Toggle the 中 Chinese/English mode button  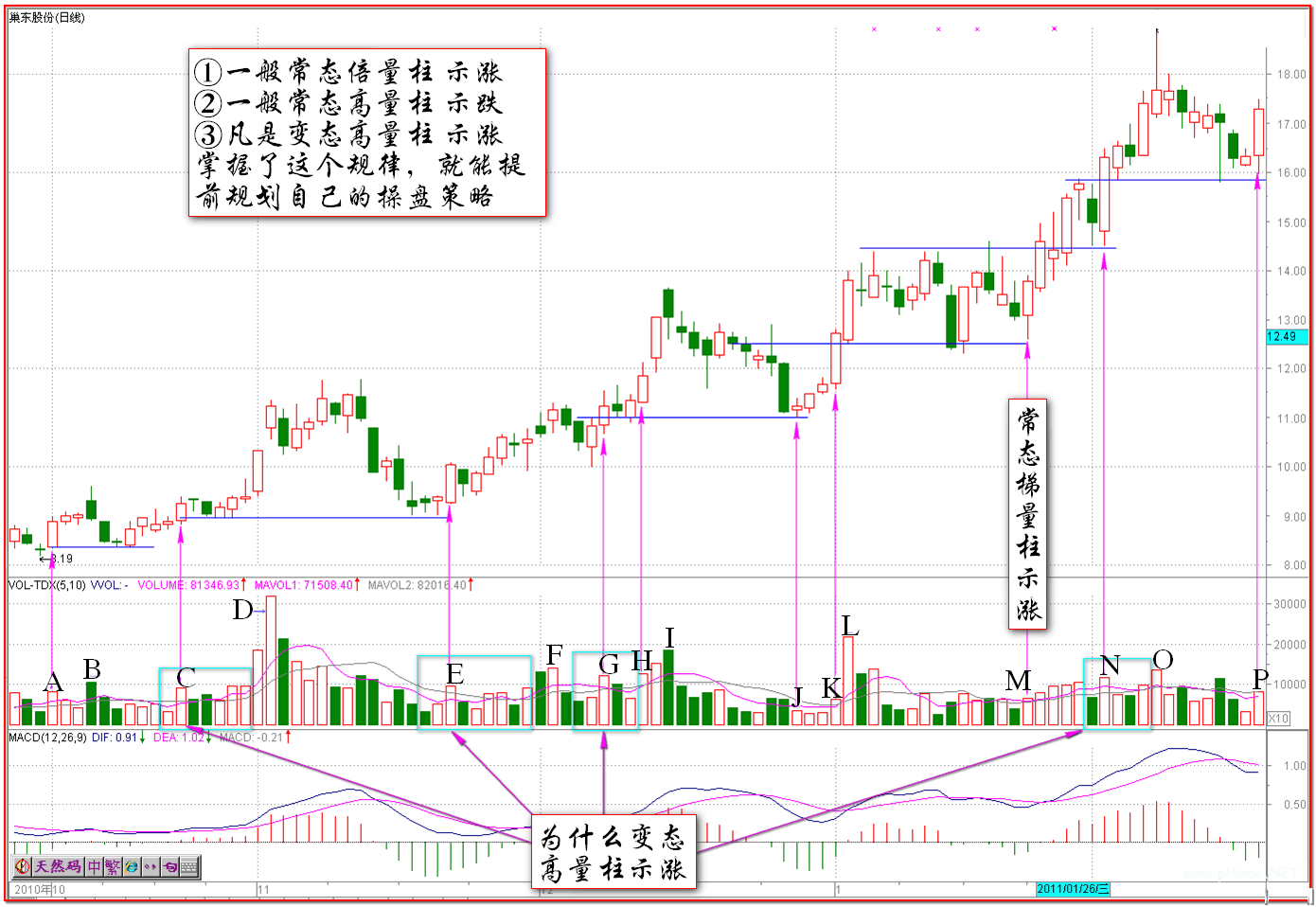[95, 866]
